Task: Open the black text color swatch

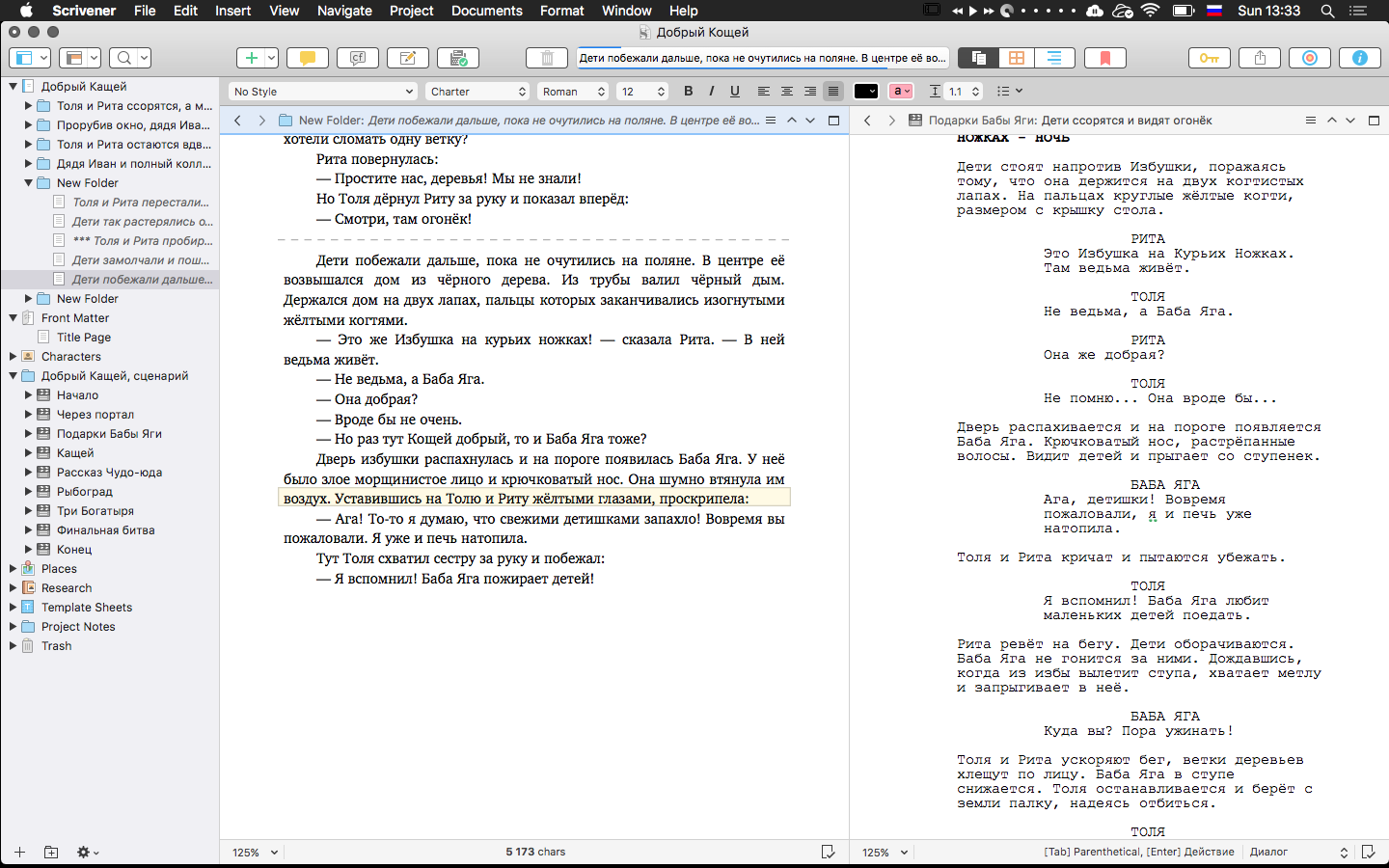Action: click(x=865, y=92)
